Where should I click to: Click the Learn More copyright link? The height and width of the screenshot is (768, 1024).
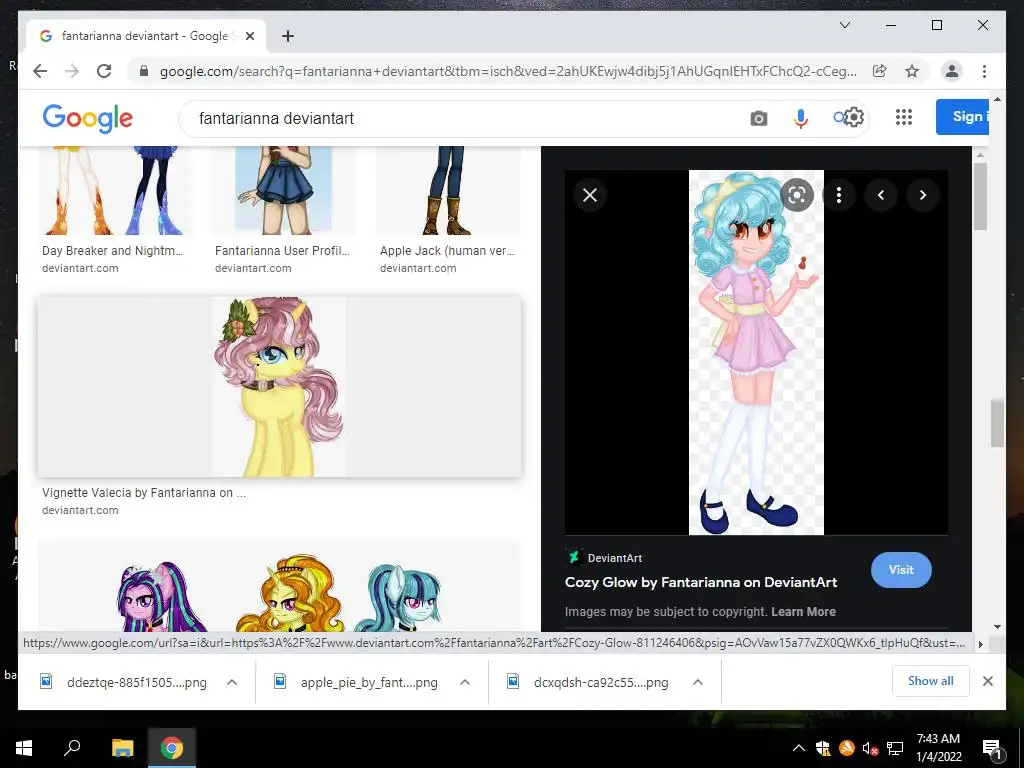(x=803, y=612)
